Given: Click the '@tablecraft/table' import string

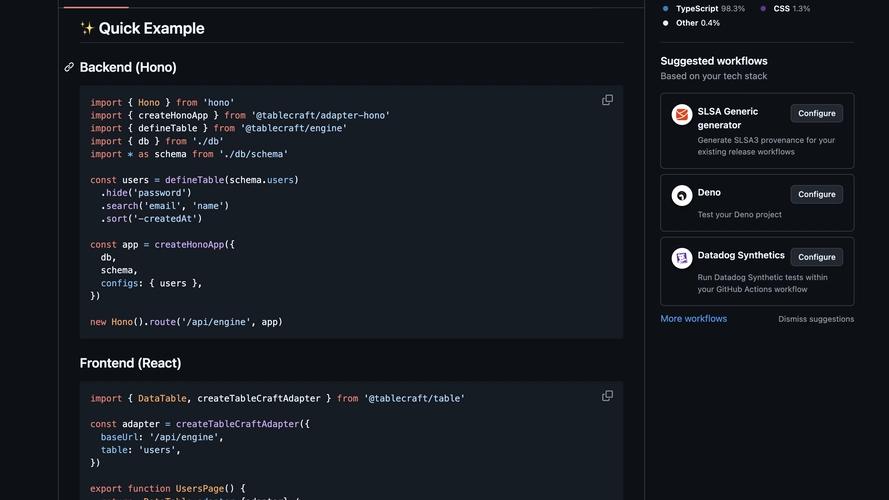Looking at the screenshot, I should coord(414,398).
